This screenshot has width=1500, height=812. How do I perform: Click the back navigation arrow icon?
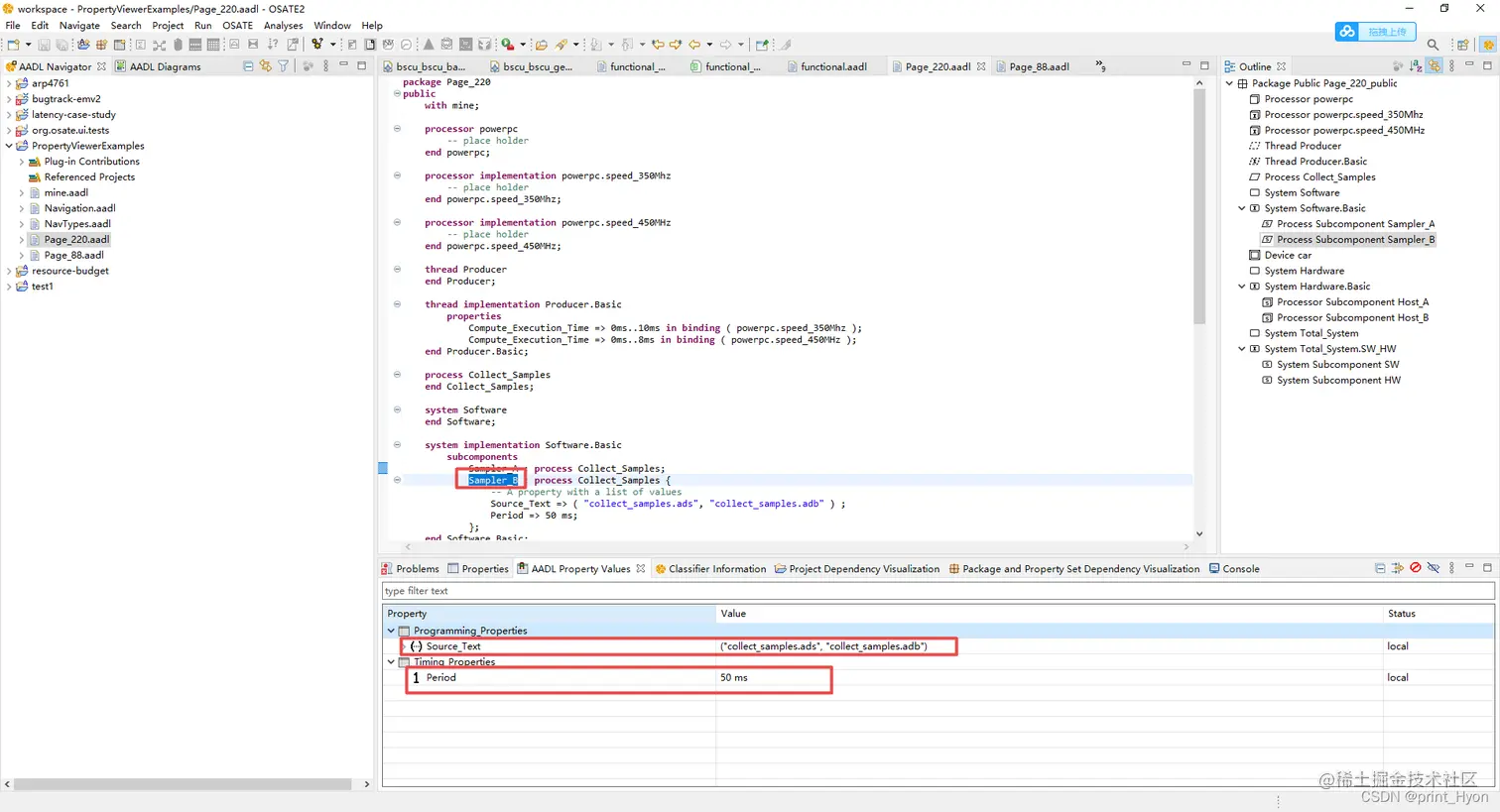[x=694, y=45]
